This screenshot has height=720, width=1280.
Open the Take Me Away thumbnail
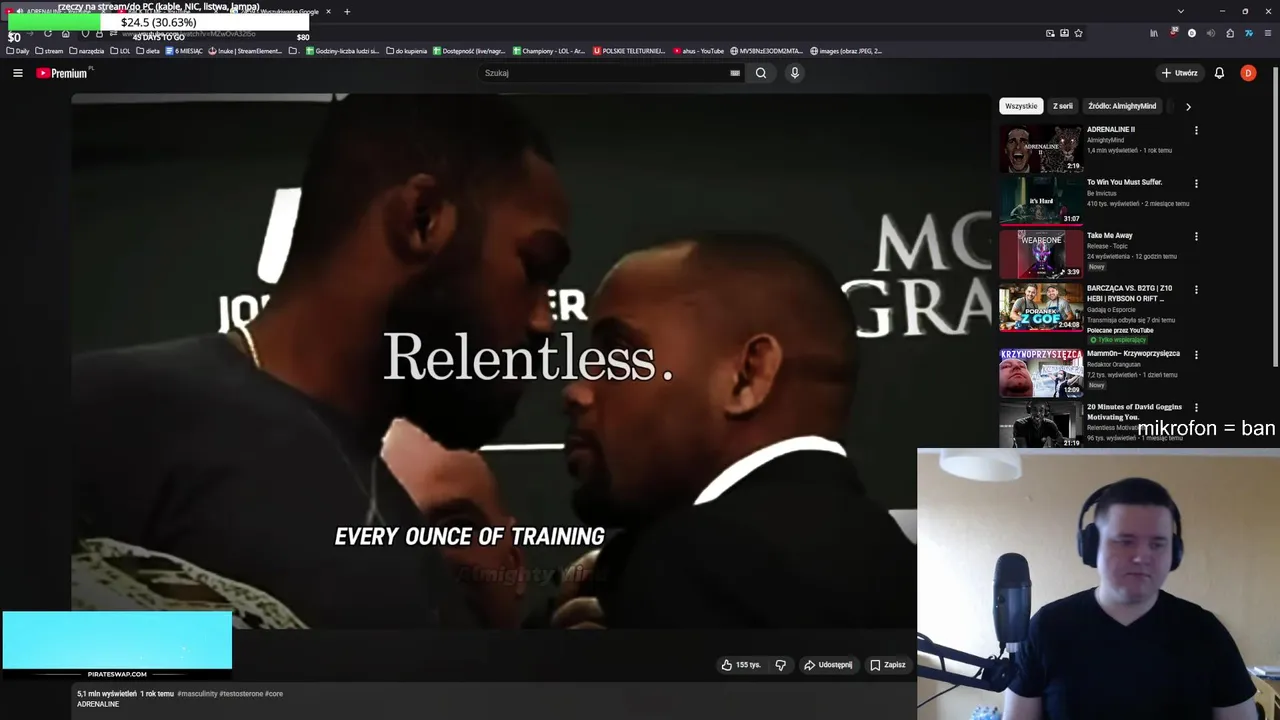tap(1041, 254)
